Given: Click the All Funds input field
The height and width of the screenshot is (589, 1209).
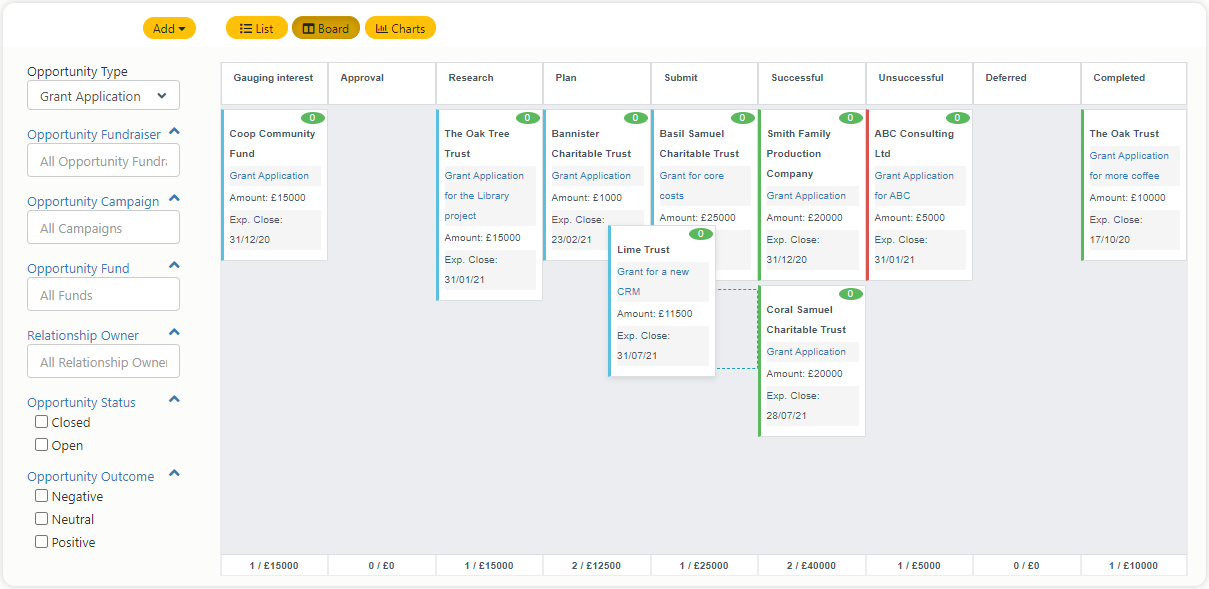Looking at the screenshot, I should click(x=104, y=295).
